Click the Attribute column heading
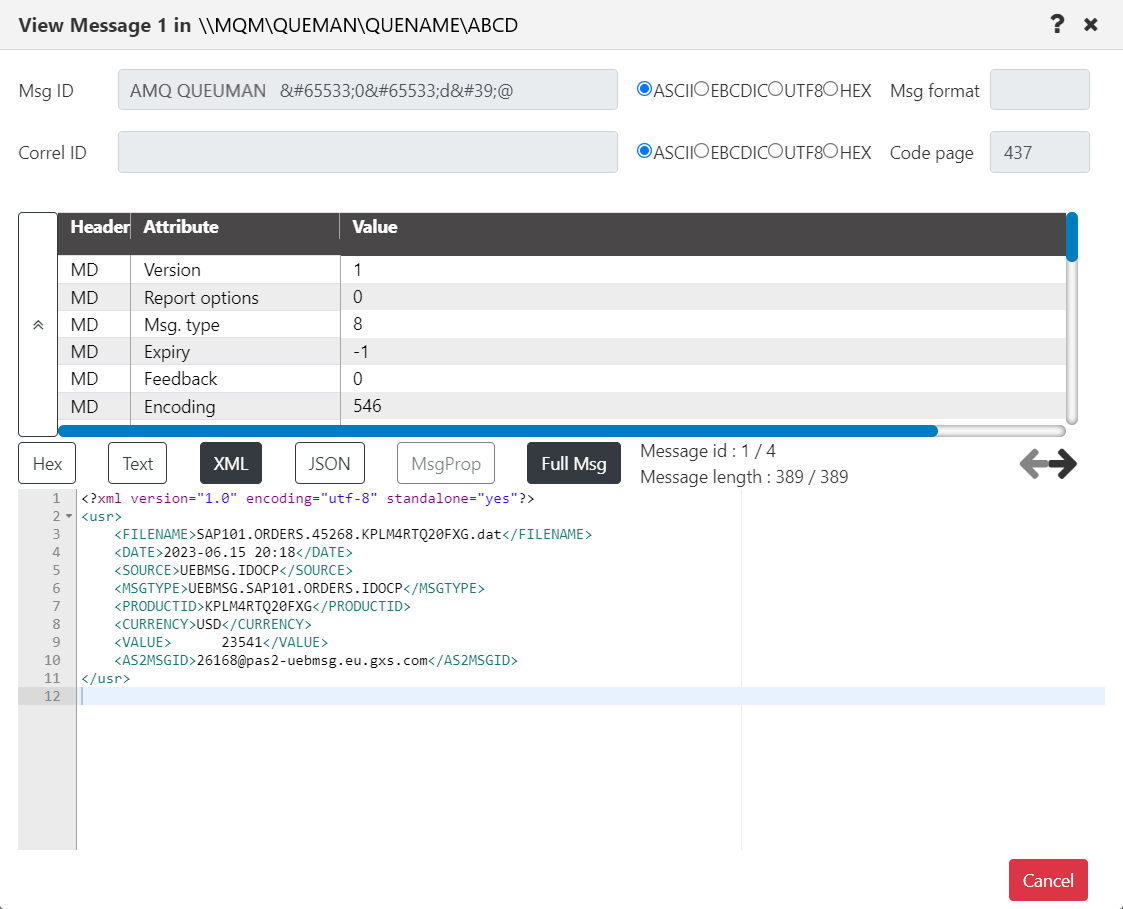Image resolution: width=1123 pixels, height=909 pixels. (181, 227)
